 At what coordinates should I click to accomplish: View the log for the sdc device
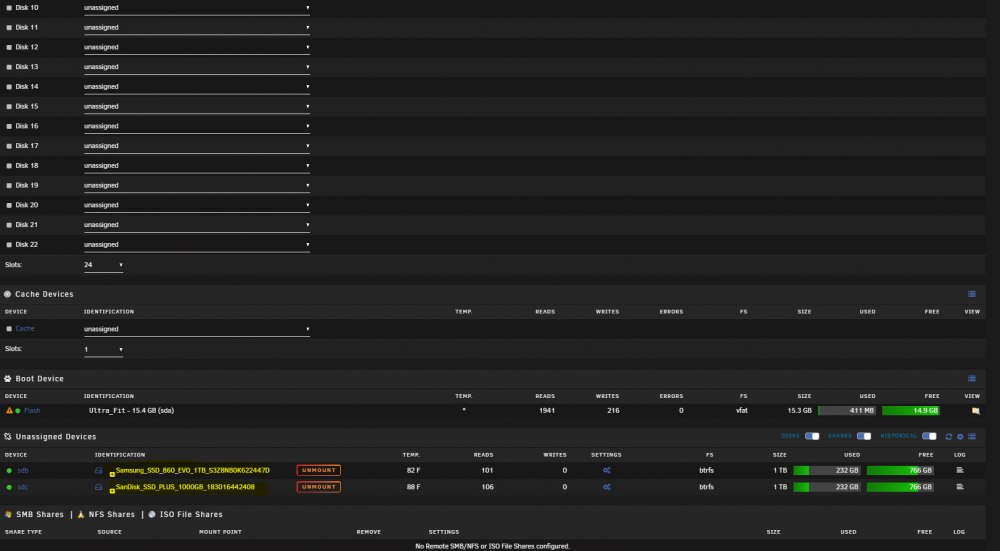coord(960,487)
